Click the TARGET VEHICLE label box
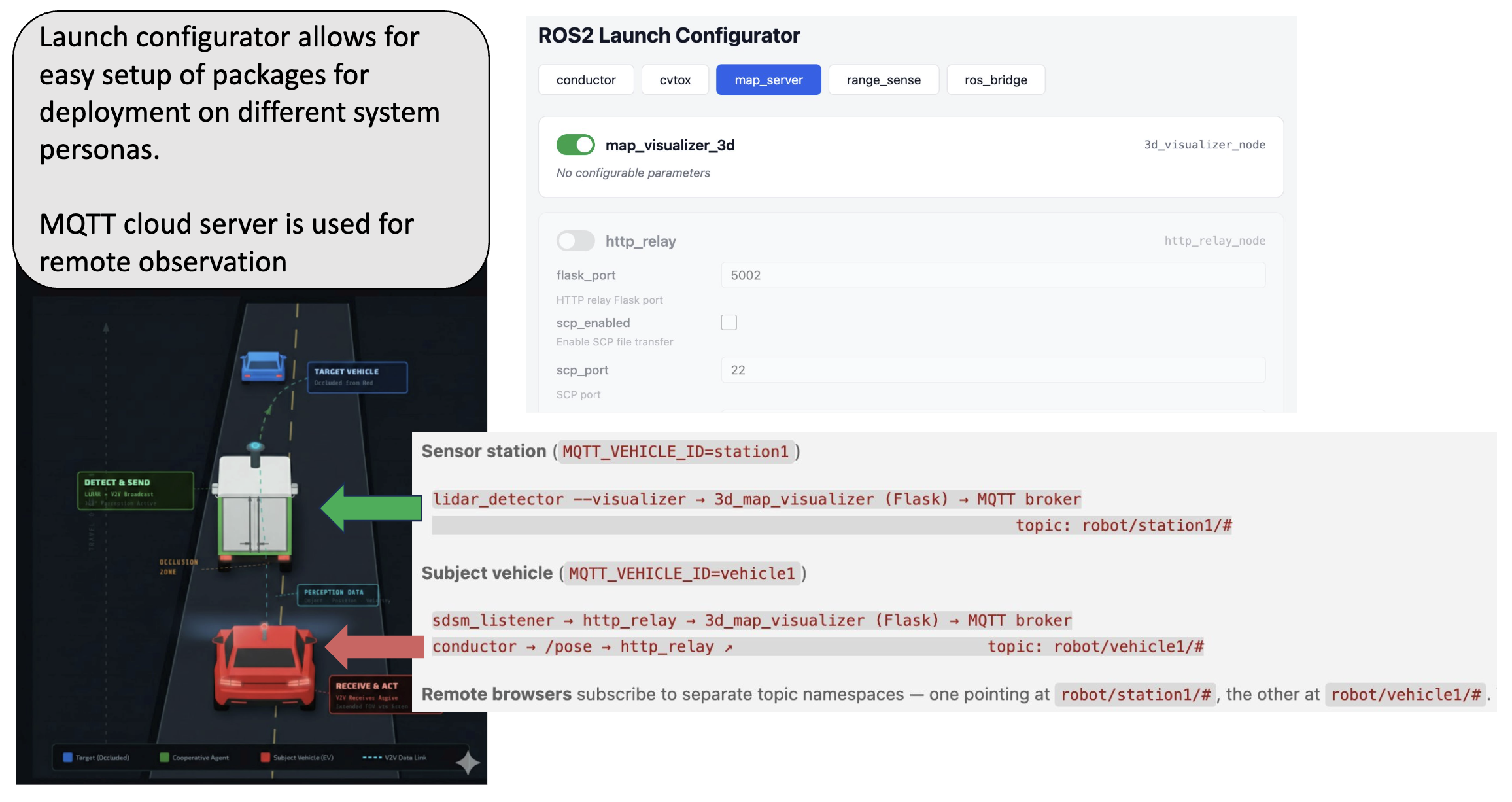 [x=357, y=377]
